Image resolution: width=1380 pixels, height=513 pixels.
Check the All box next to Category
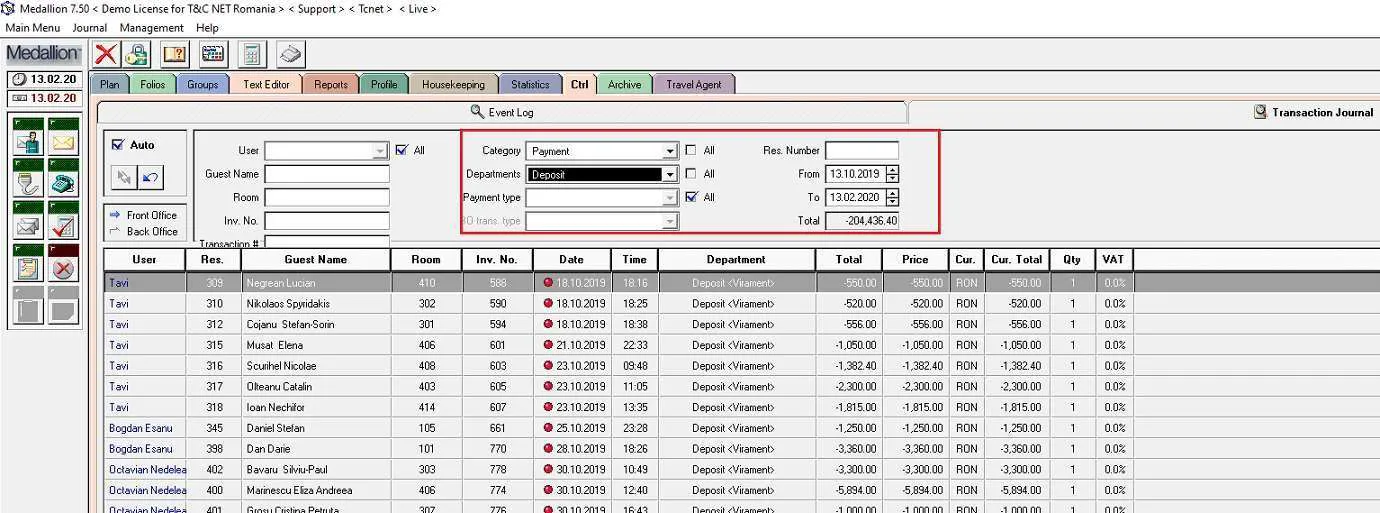[x=691, y=150]
